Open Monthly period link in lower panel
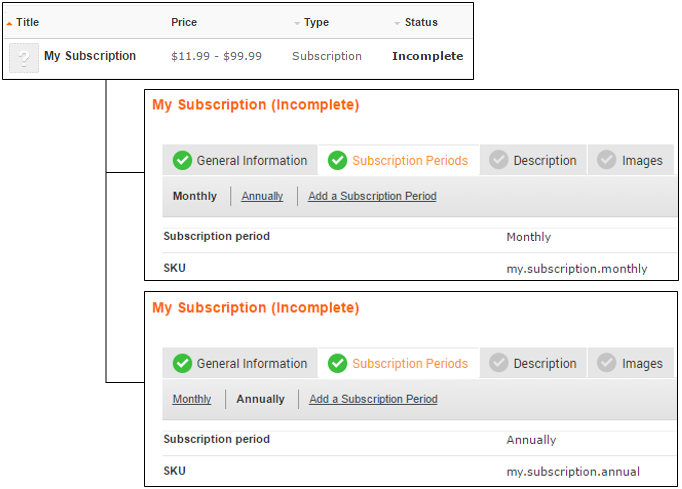 point(192,399)
